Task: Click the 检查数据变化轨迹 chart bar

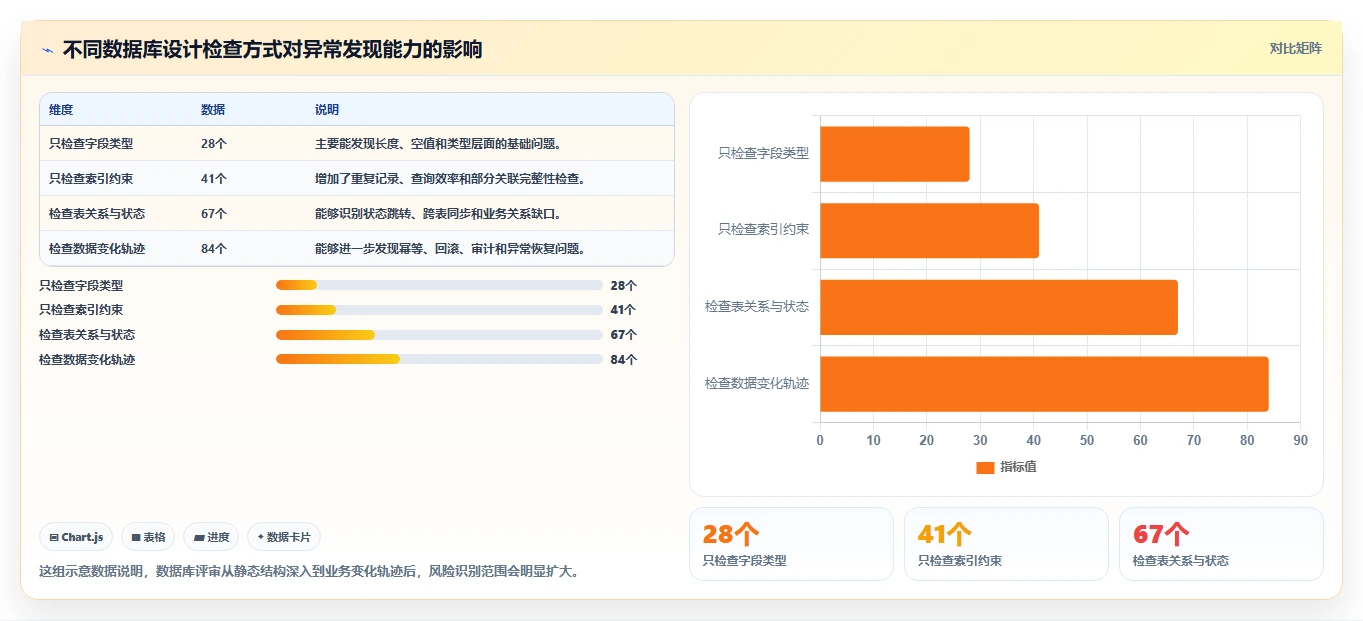Action: (x=1044, y=384)
